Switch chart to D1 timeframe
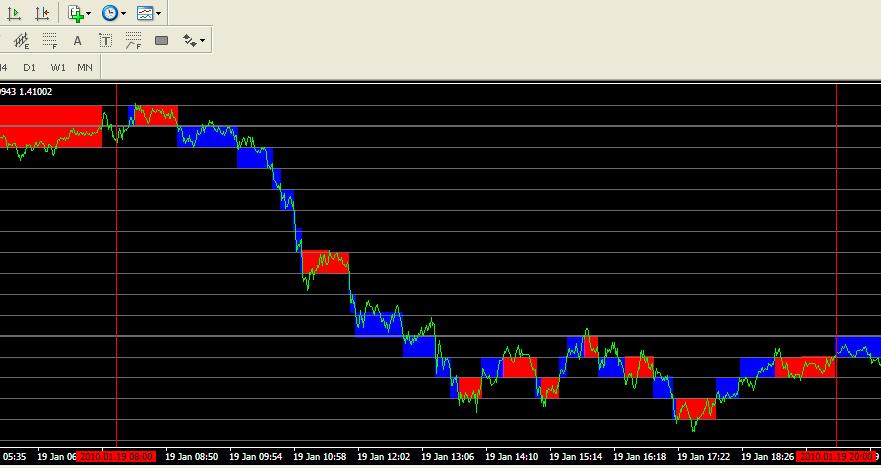The width and height of the screenshot is (881, 468). [29, 67]
